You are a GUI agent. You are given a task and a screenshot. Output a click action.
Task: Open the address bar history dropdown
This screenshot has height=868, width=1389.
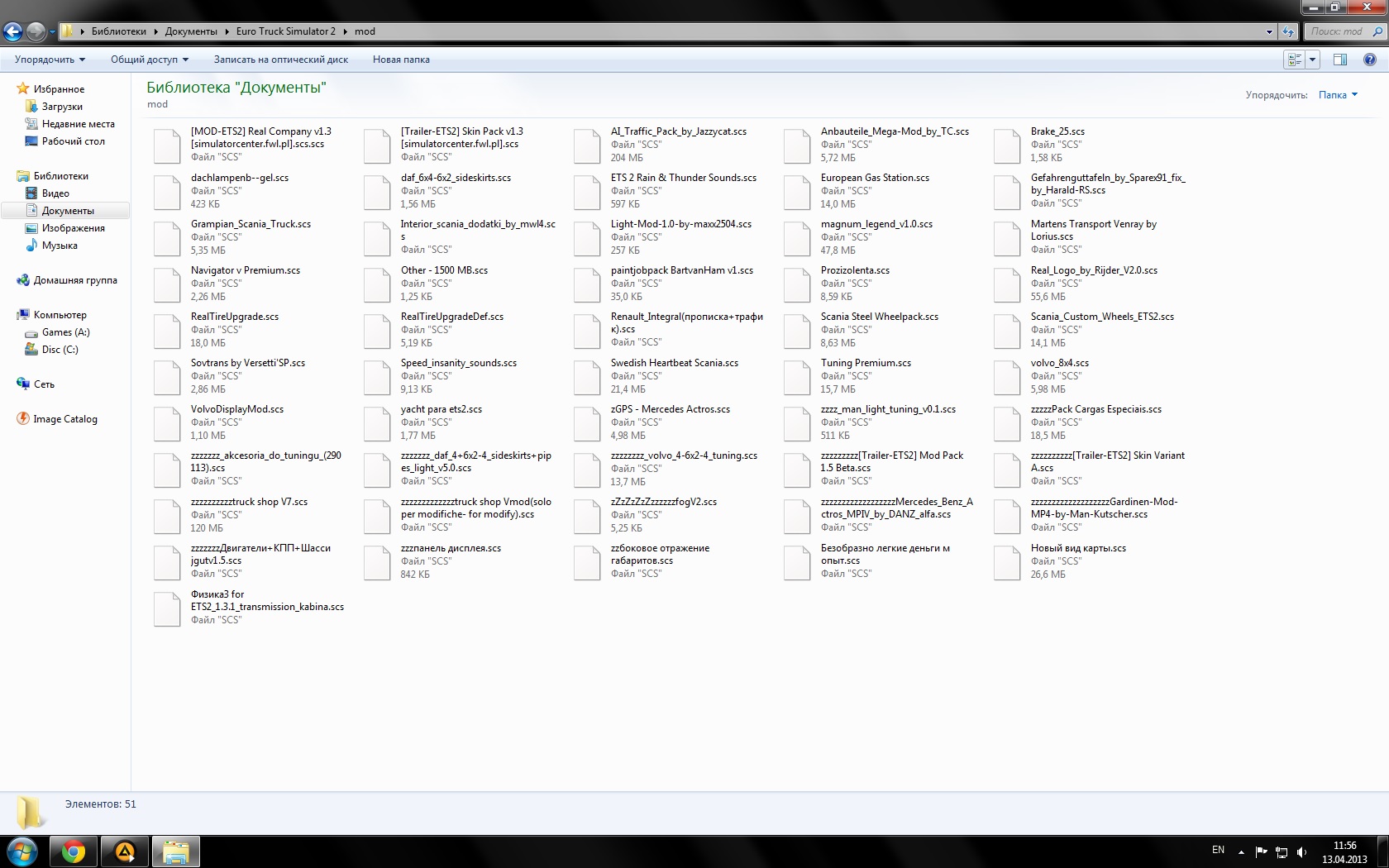1269,31
